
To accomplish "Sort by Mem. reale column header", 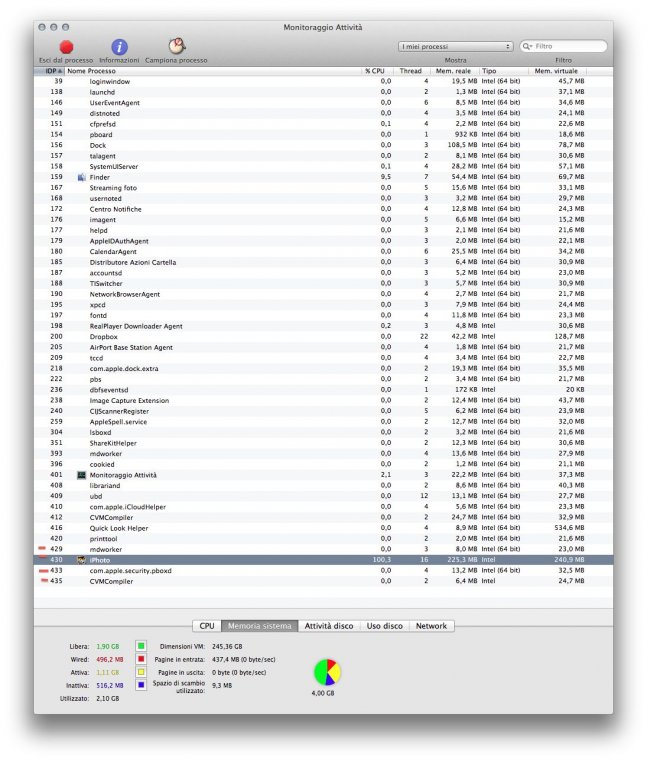I will (454, 71).
